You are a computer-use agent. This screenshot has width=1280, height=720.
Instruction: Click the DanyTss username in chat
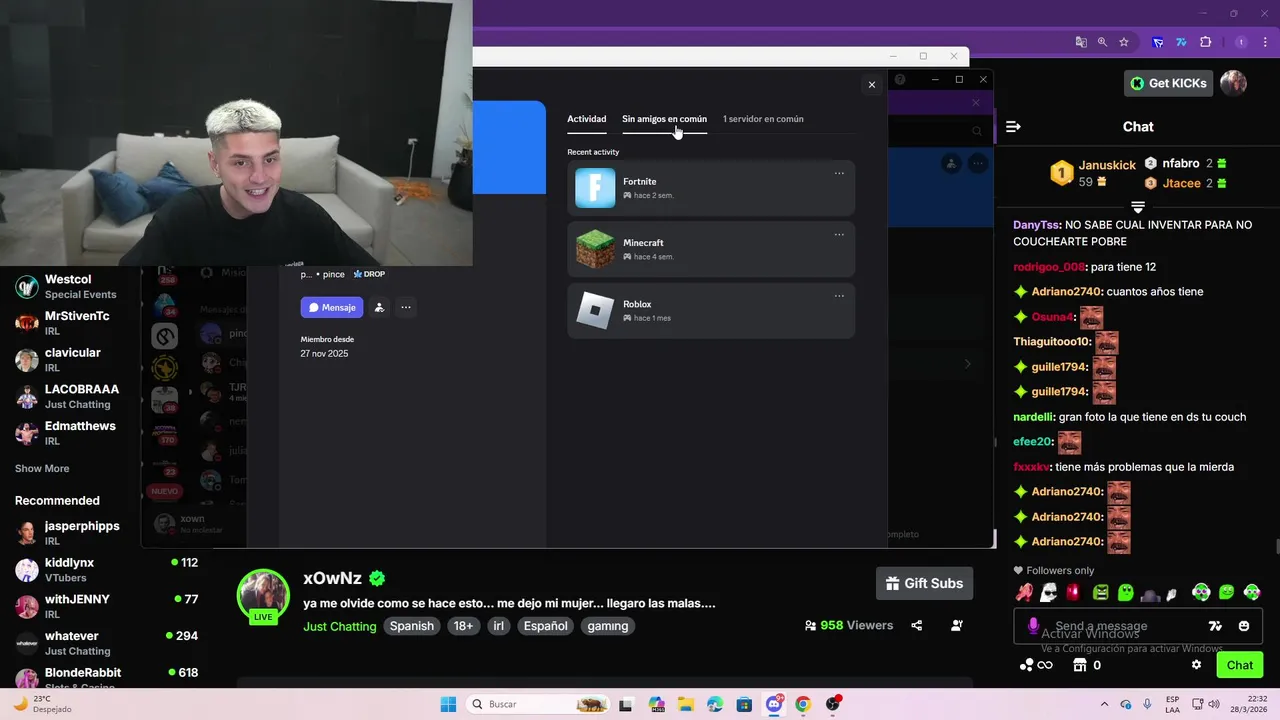[1037, 225]
